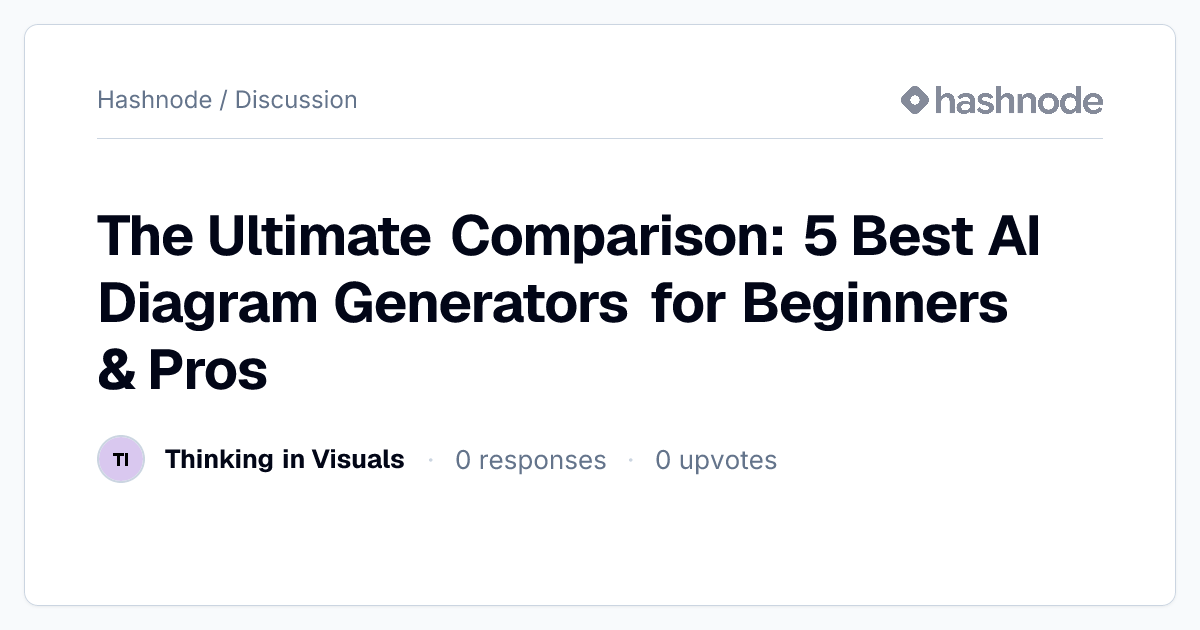This screenshot has width=1200, height=630.
Task: Click the horizontal divider under the header
Action: [600, 138]
